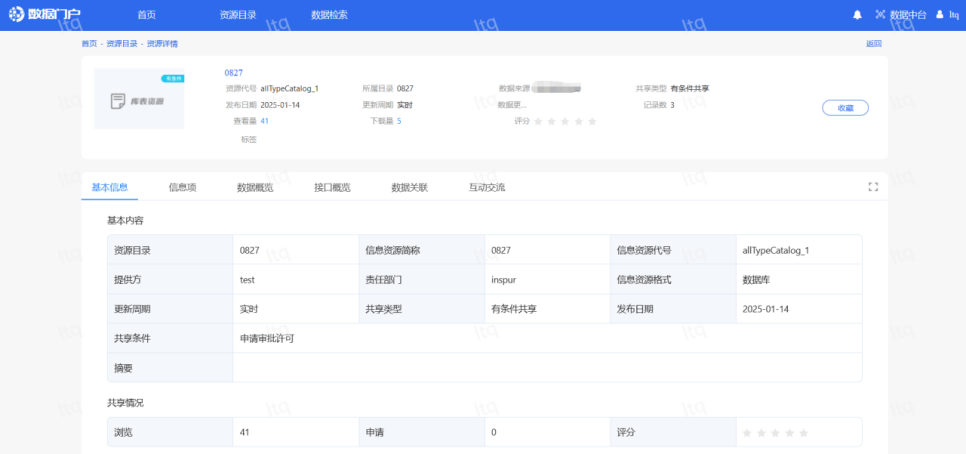Click the 查看量 count 41
Viewport: 966px width, 454px height.
click(264, 121)
